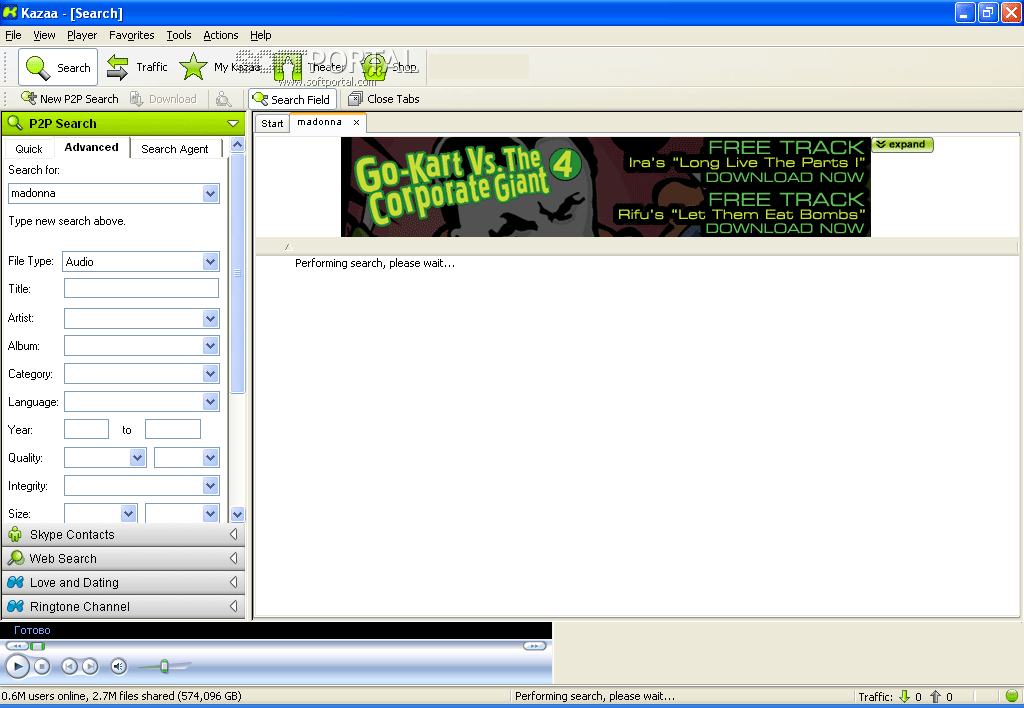
Task: Adjust the player volume slider
Action: (x=165, y=666)
